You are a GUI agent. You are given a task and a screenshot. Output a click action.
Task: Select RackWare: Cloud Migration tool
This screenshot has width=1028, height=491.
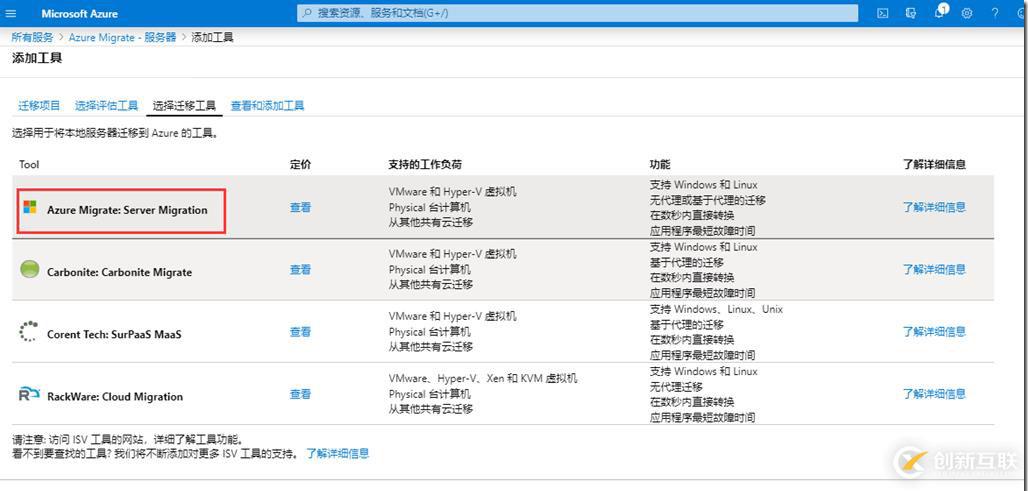[115, 397]
